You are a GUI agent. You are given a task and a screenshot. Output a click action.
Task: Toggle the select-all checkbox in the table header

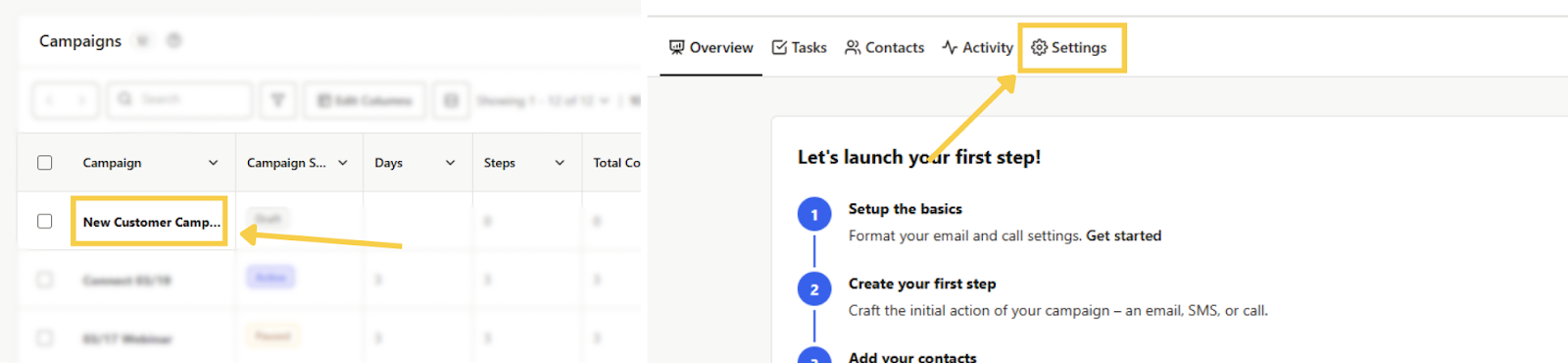click(45, 163)
